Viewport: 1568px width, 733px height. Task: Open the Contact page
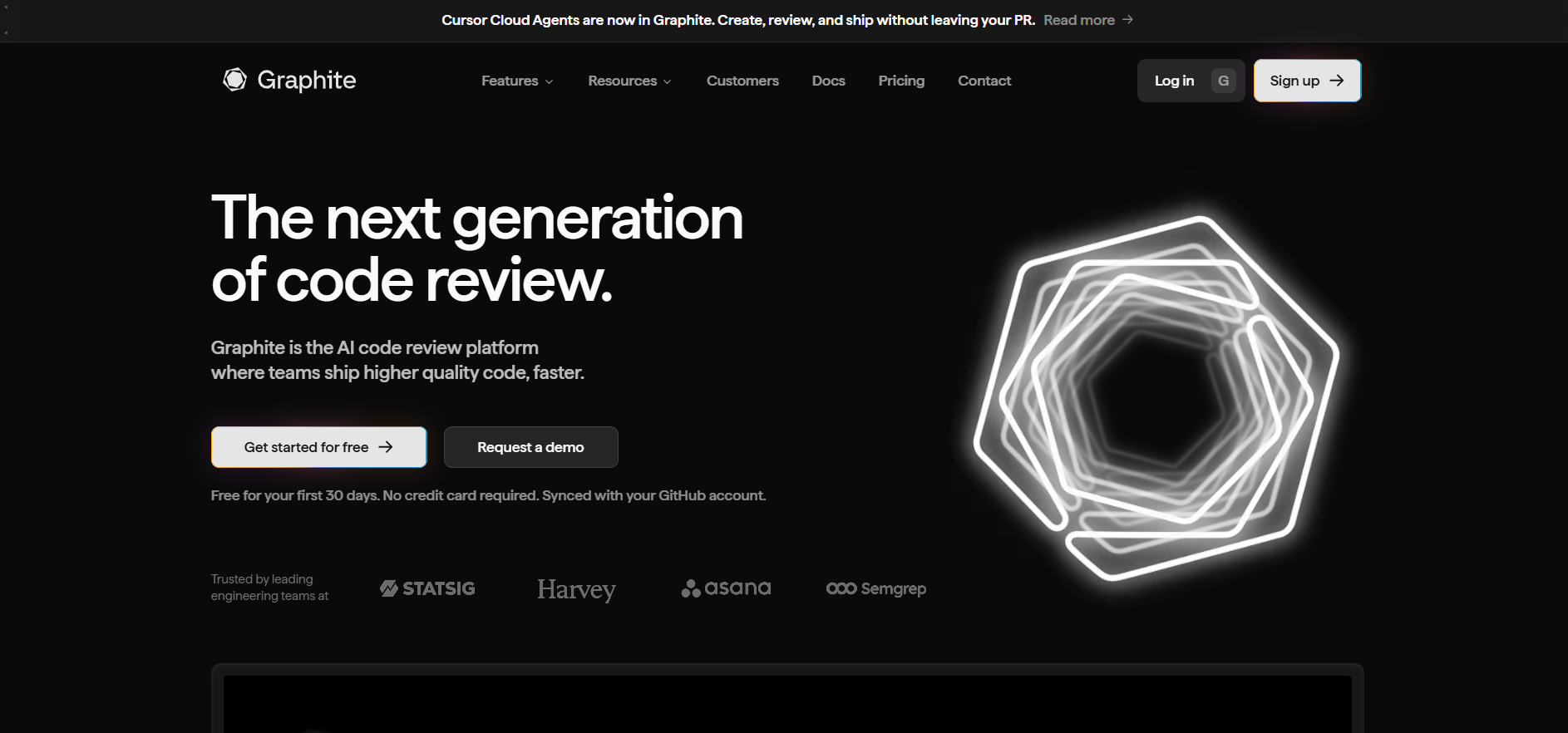pyautogui.click(x=984, y=81)
